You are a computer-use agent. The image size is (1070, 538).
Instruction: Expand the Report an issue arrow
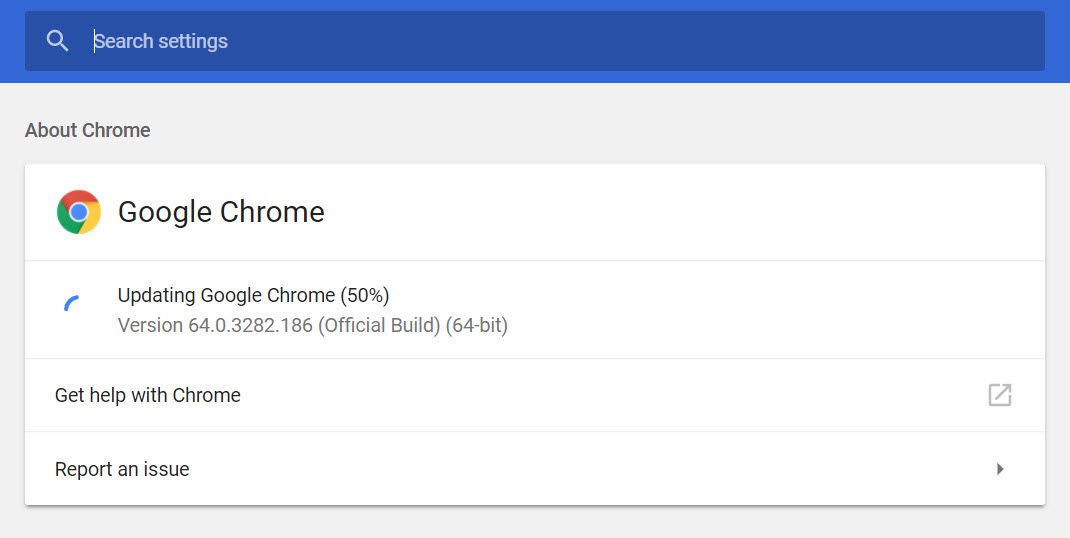point(1000,469)
